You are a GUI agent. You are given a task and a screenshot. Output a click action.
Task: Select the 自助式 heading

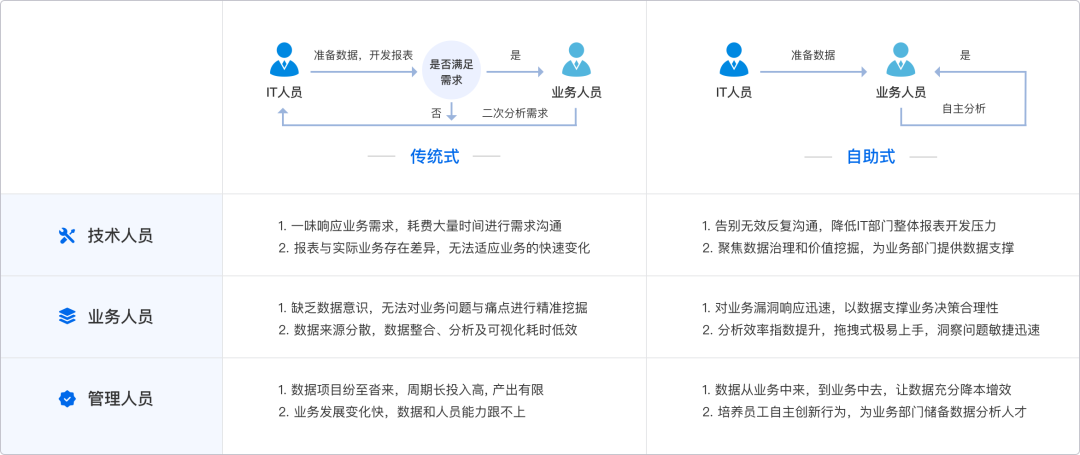(871, 156)
